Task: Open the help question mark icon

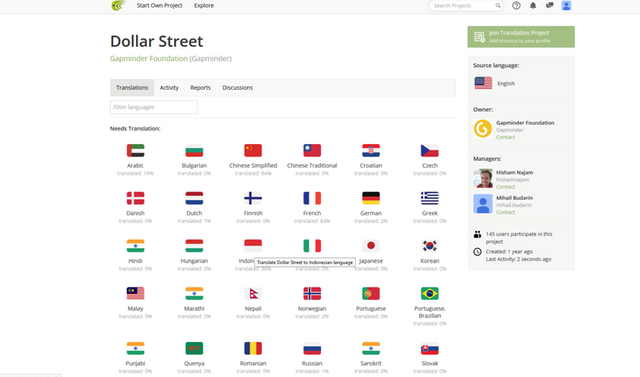Action: (x=516, y=5)
